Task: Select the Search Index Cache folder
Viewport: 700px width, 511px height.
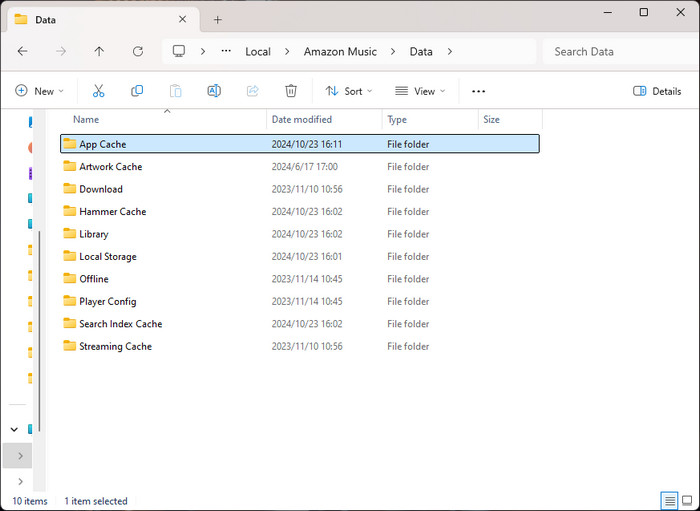Action: (x=300, y=324)
